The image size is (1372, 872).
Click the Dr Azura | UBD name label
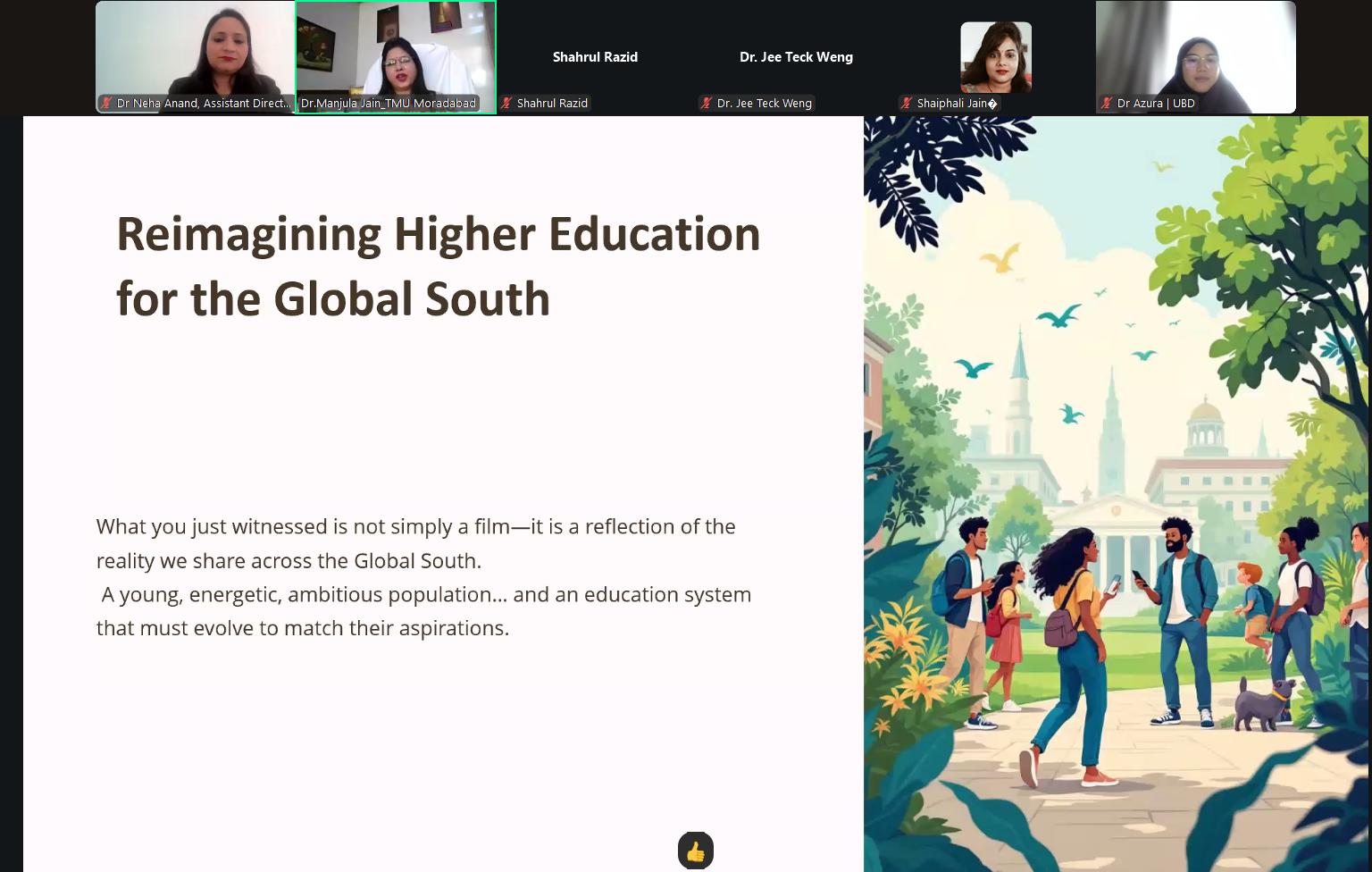(x=1156, y=104)
